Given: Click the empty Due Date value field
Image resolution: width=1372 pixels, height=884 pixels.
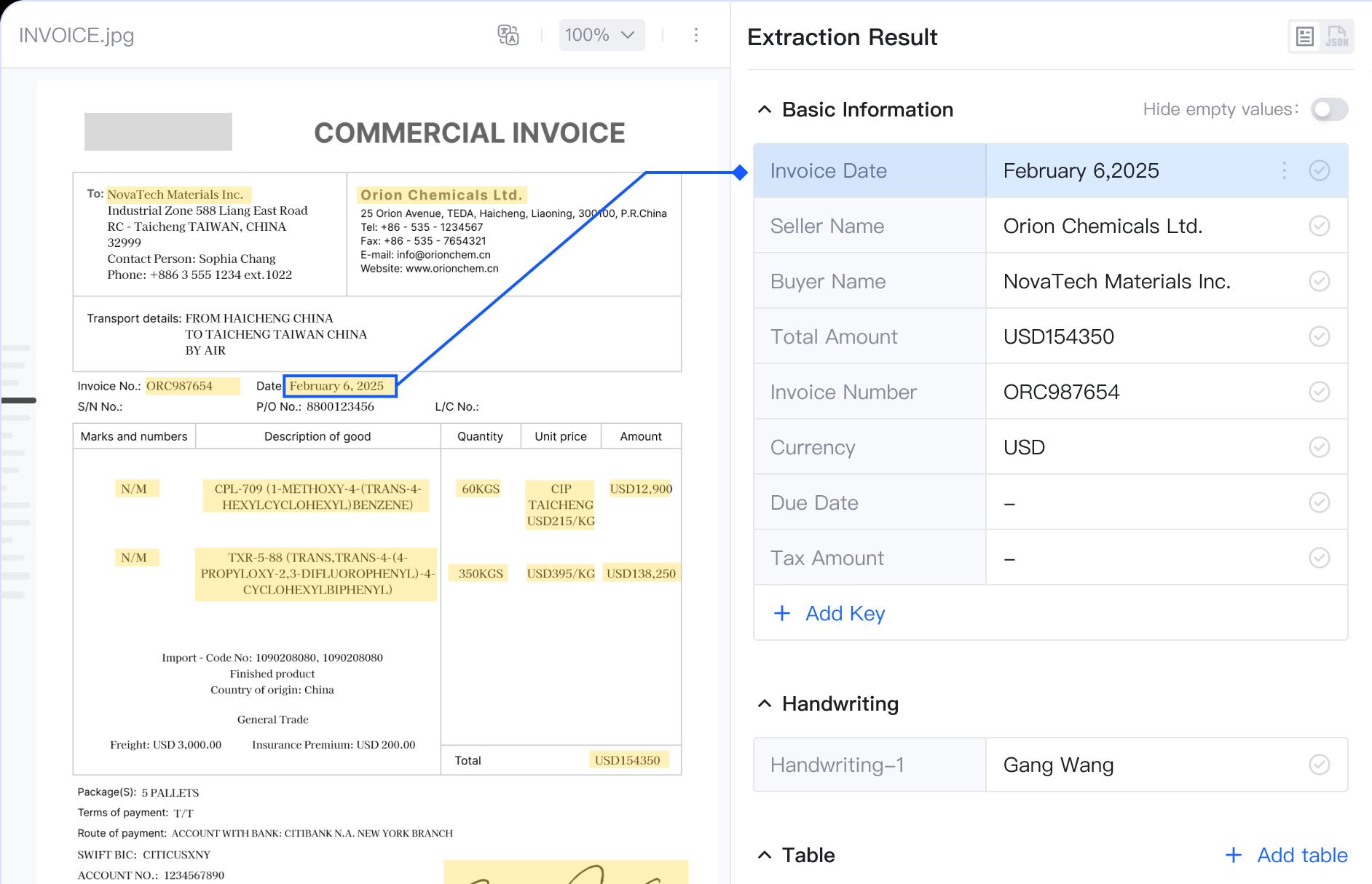Looking at the screenshot, I should 1167,502.
